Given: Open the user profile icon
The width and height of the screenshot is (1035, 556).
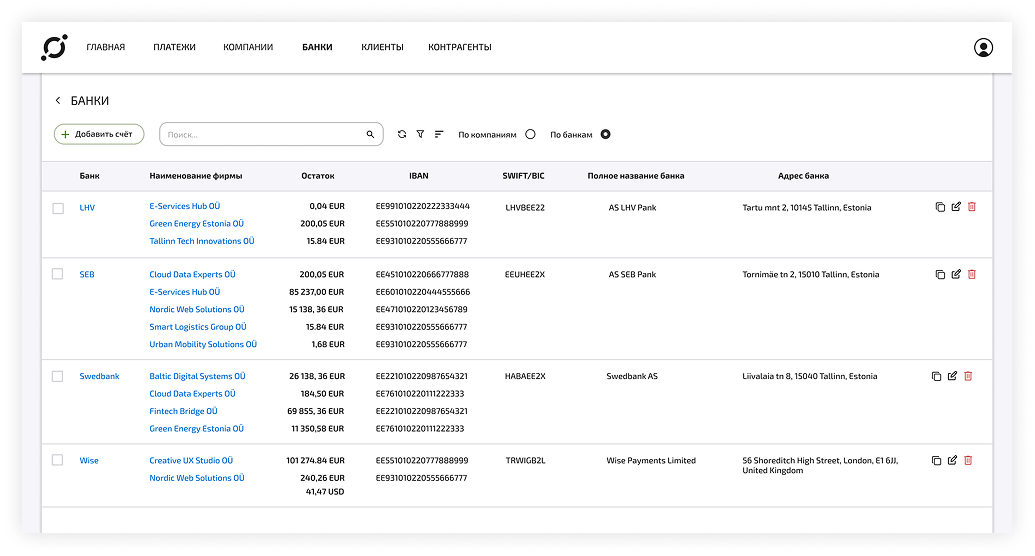Looking at the screenshot, I should click(983, 48).
